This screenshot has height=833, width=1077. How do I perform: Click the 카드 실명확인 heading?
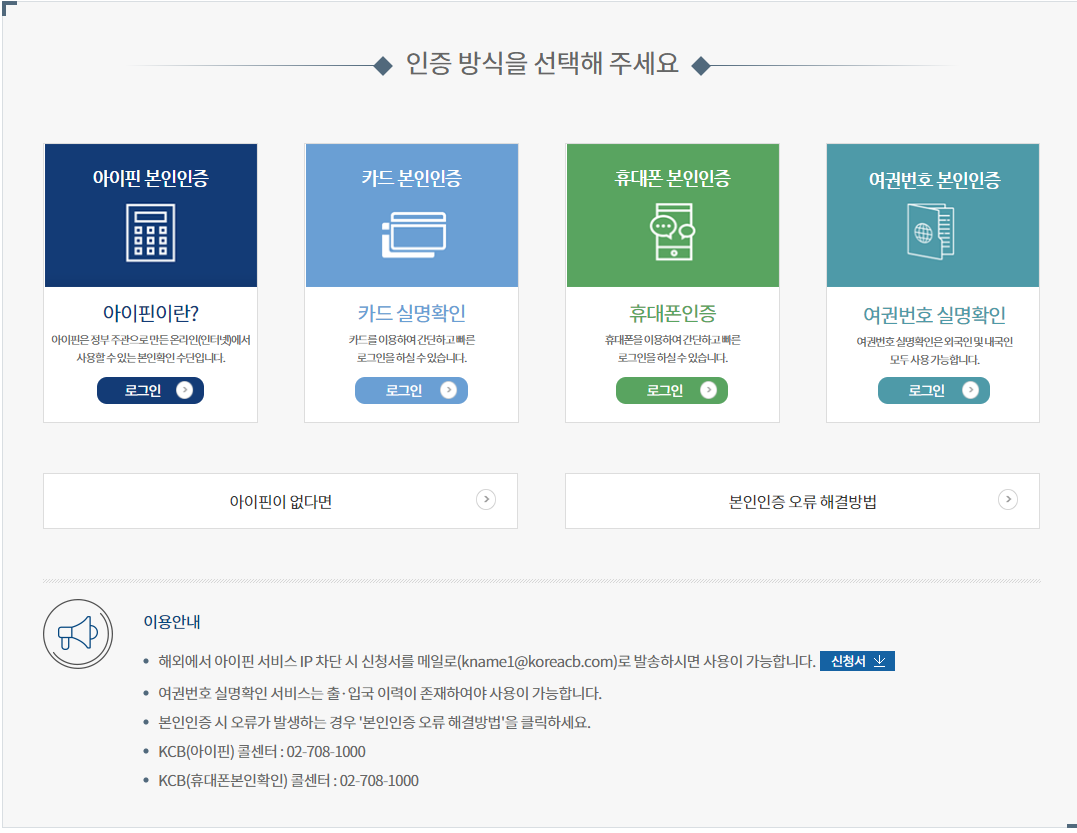tap(411, 313)
